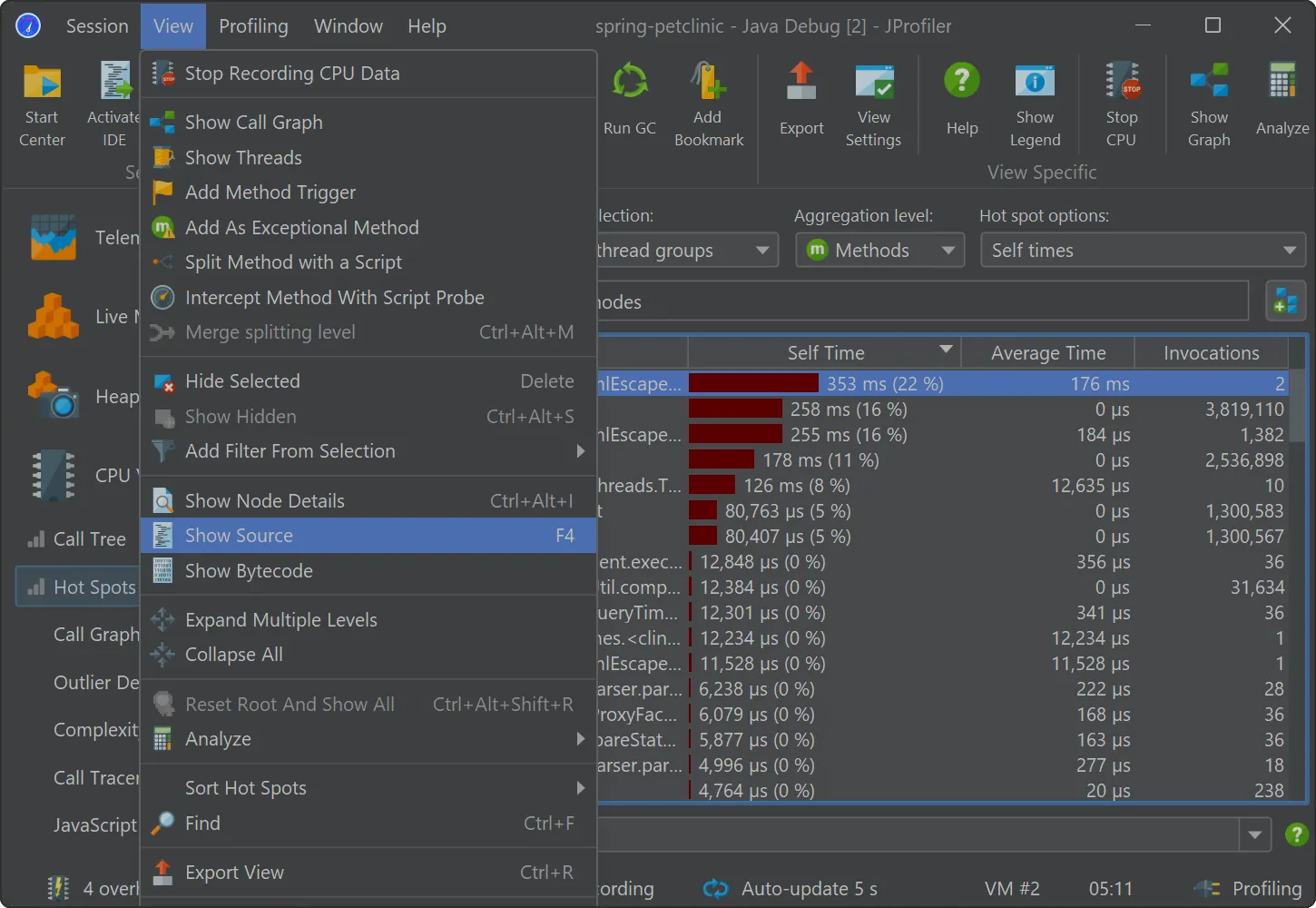Click the Activate IDE toolbar icon

[115, 82]
